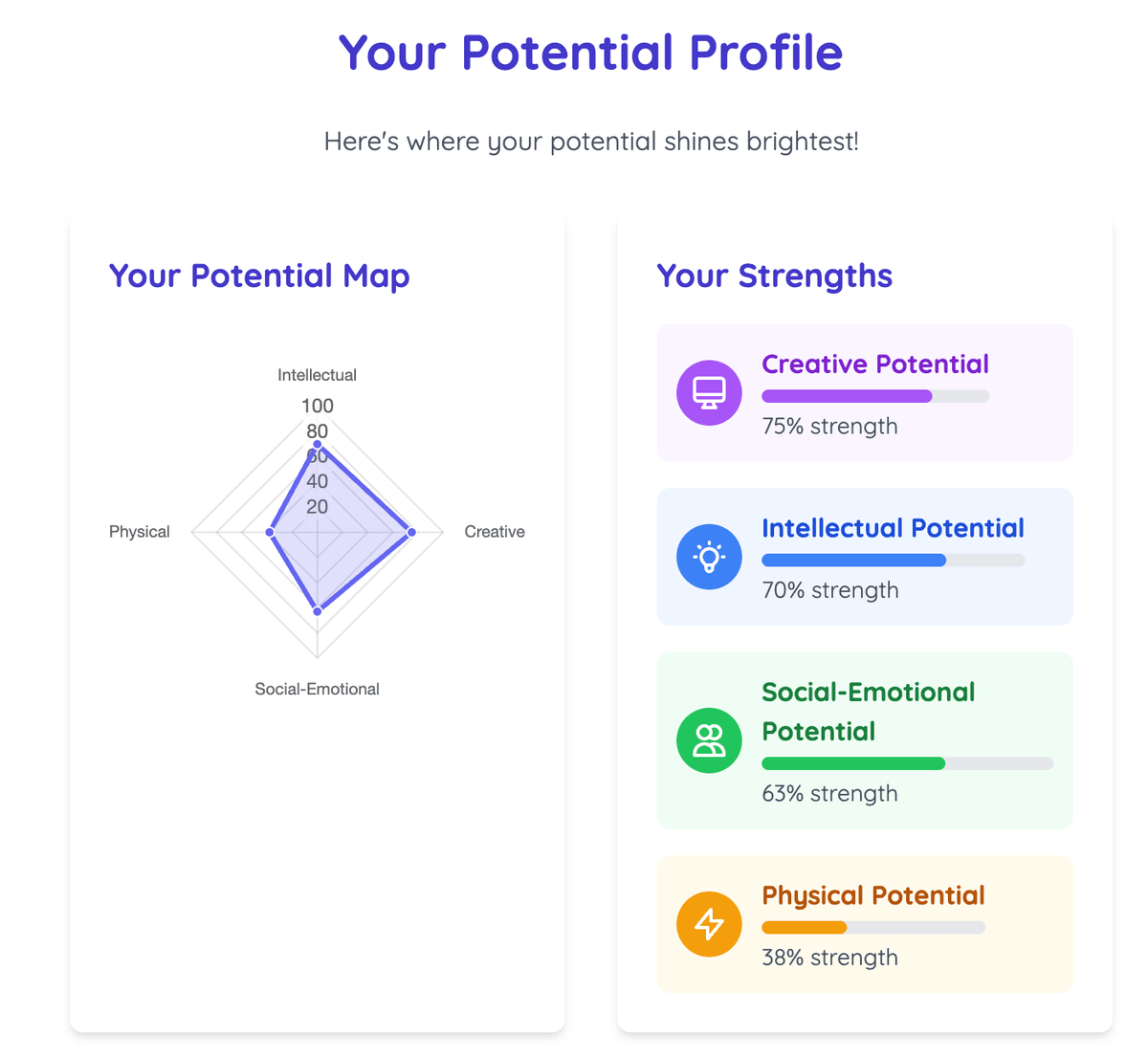Click the Social-Emotional Potential heading

(x=868, y=712)
